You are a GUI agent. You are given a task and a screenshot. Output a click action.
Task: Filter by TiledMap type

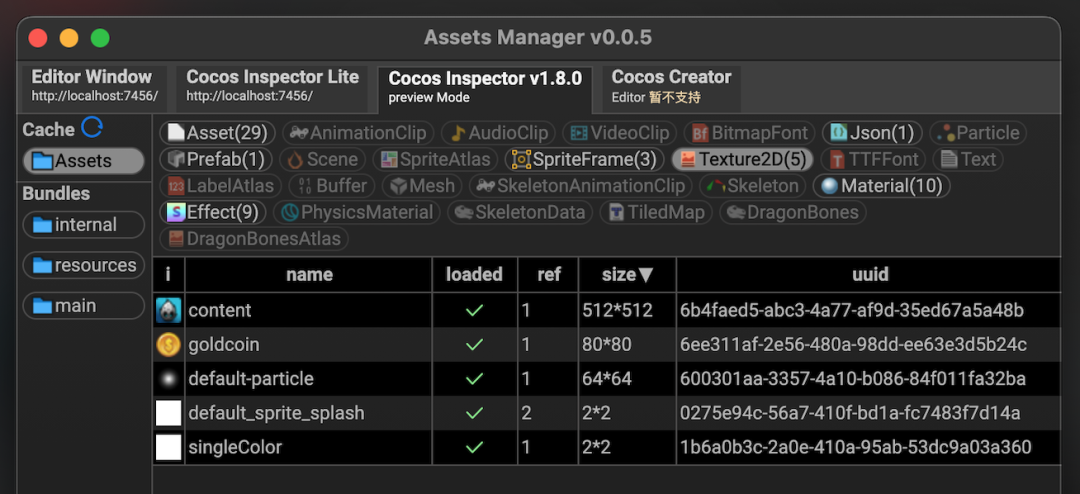pyautogui.click(x=656, y=212)
